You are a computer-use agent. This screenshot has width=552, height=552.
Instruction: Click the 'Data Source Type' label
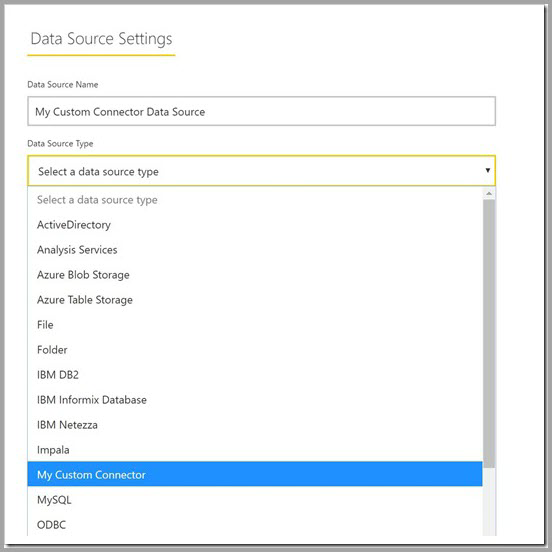[x=60, y=144]
